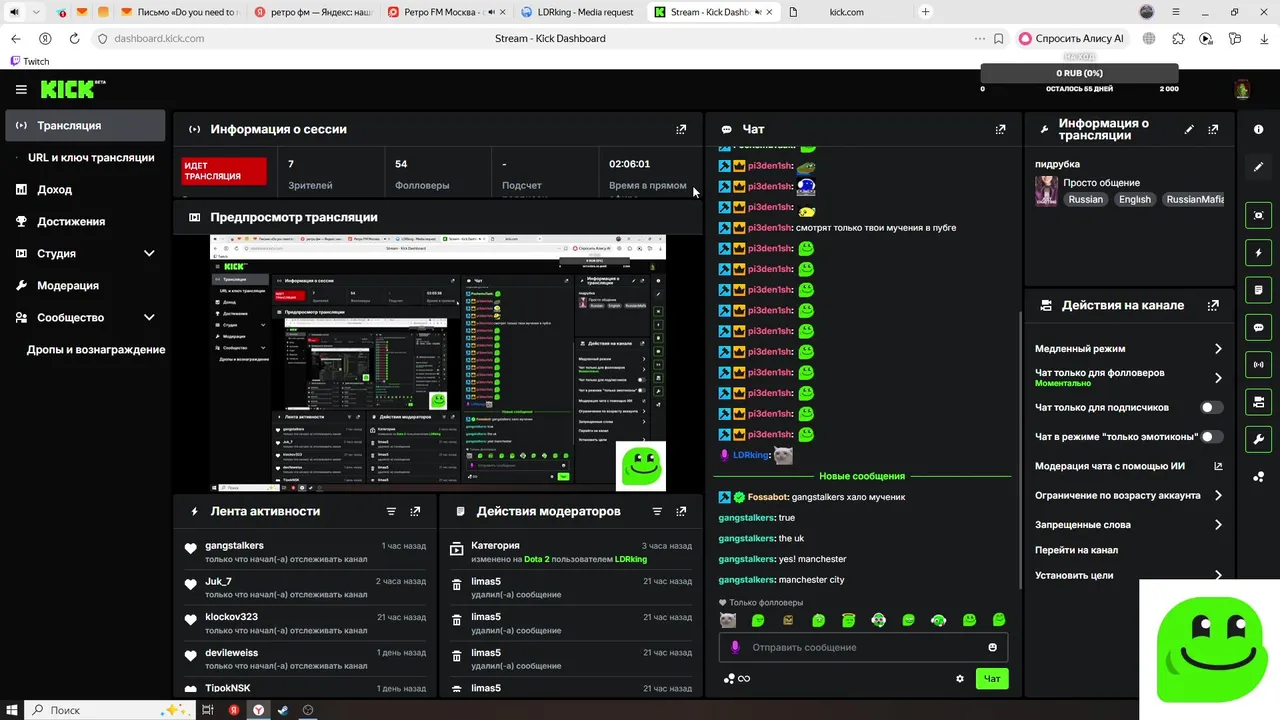Image resolution: width=1280 pixels, height=720 pixels.
Task: Switch to the Ретро FM Москва browser tab
Action: [x=445, y=12]
